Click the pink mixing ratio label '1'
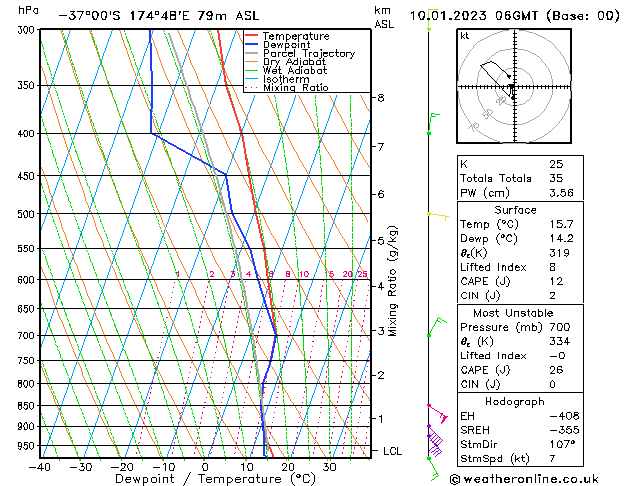The height and width of the screenshot is (486, 629). click(178, 274)
